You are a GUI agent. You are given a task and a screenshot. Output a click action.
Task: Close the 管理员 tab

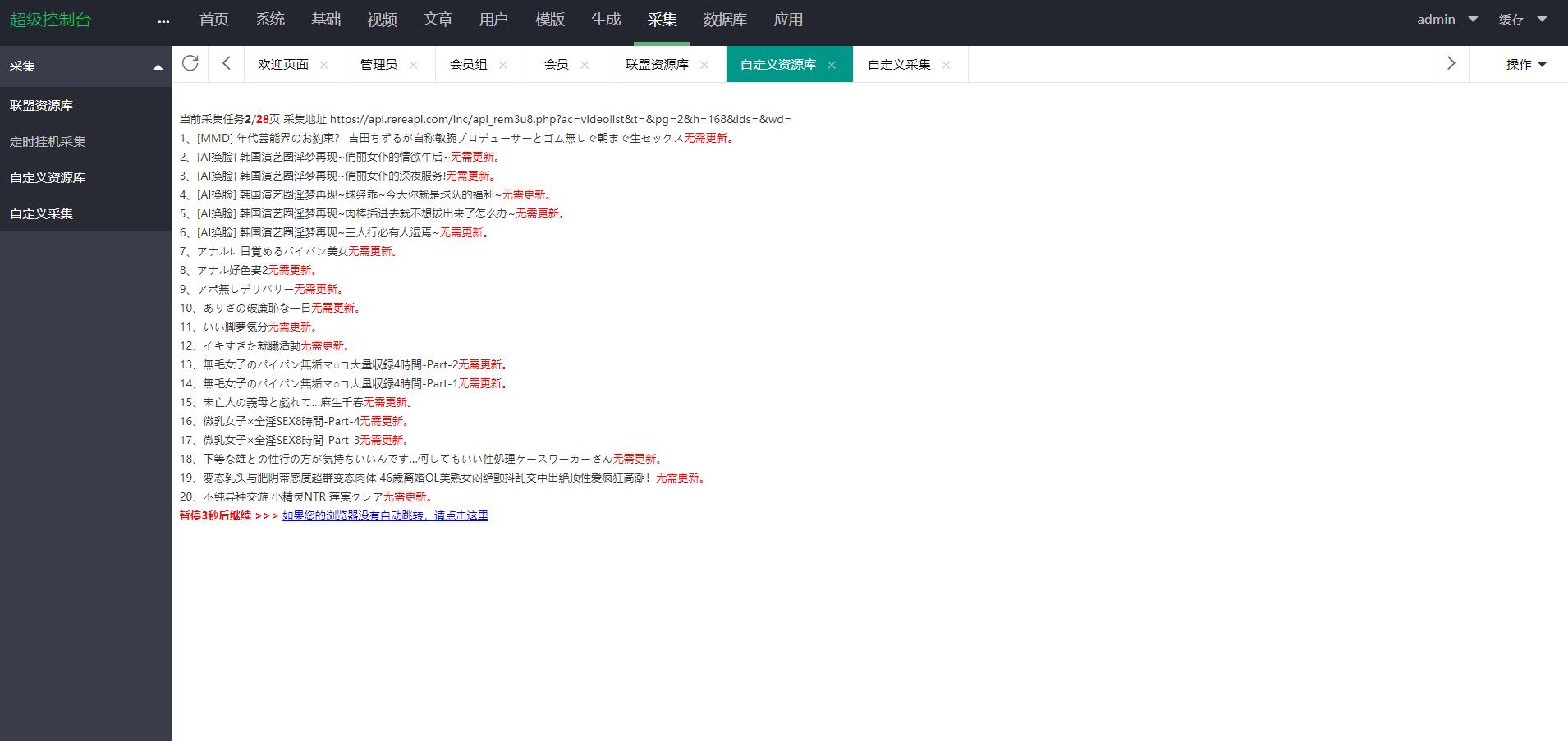click(413, 65)
